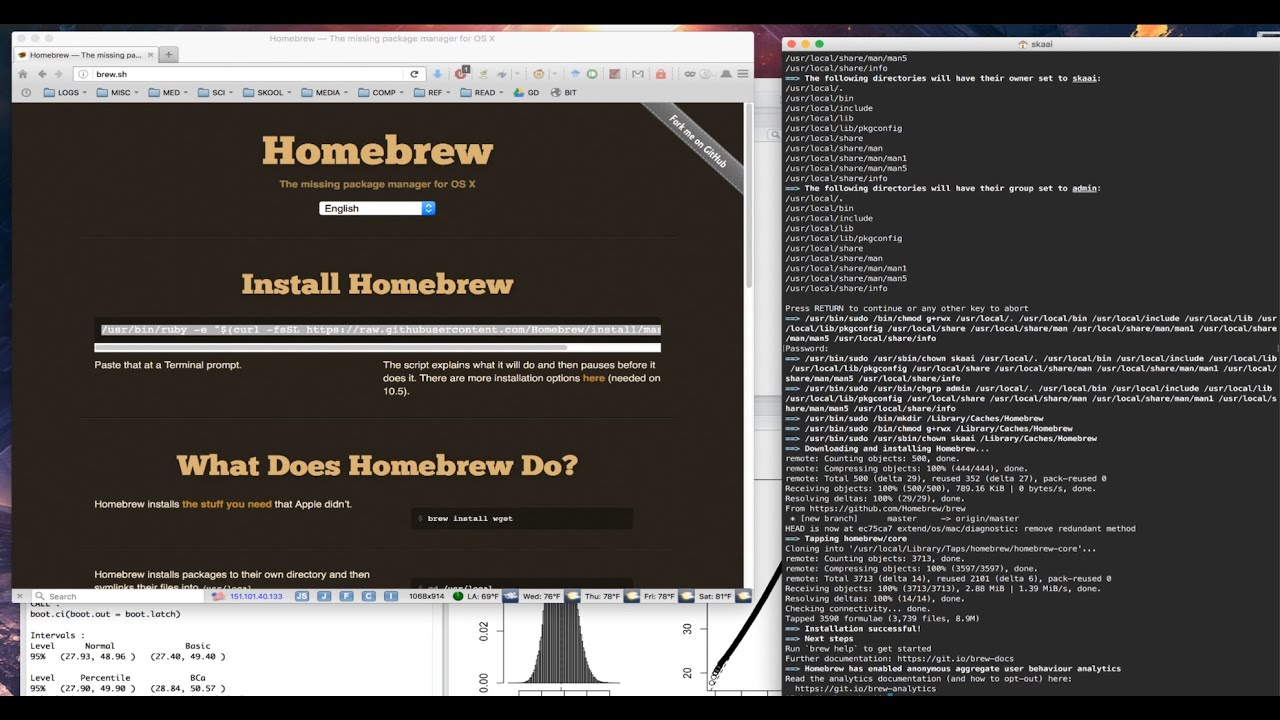Expand the MISC bookmark folder
This screenshot has width=1280, height=720.
(x=118, y=92)
